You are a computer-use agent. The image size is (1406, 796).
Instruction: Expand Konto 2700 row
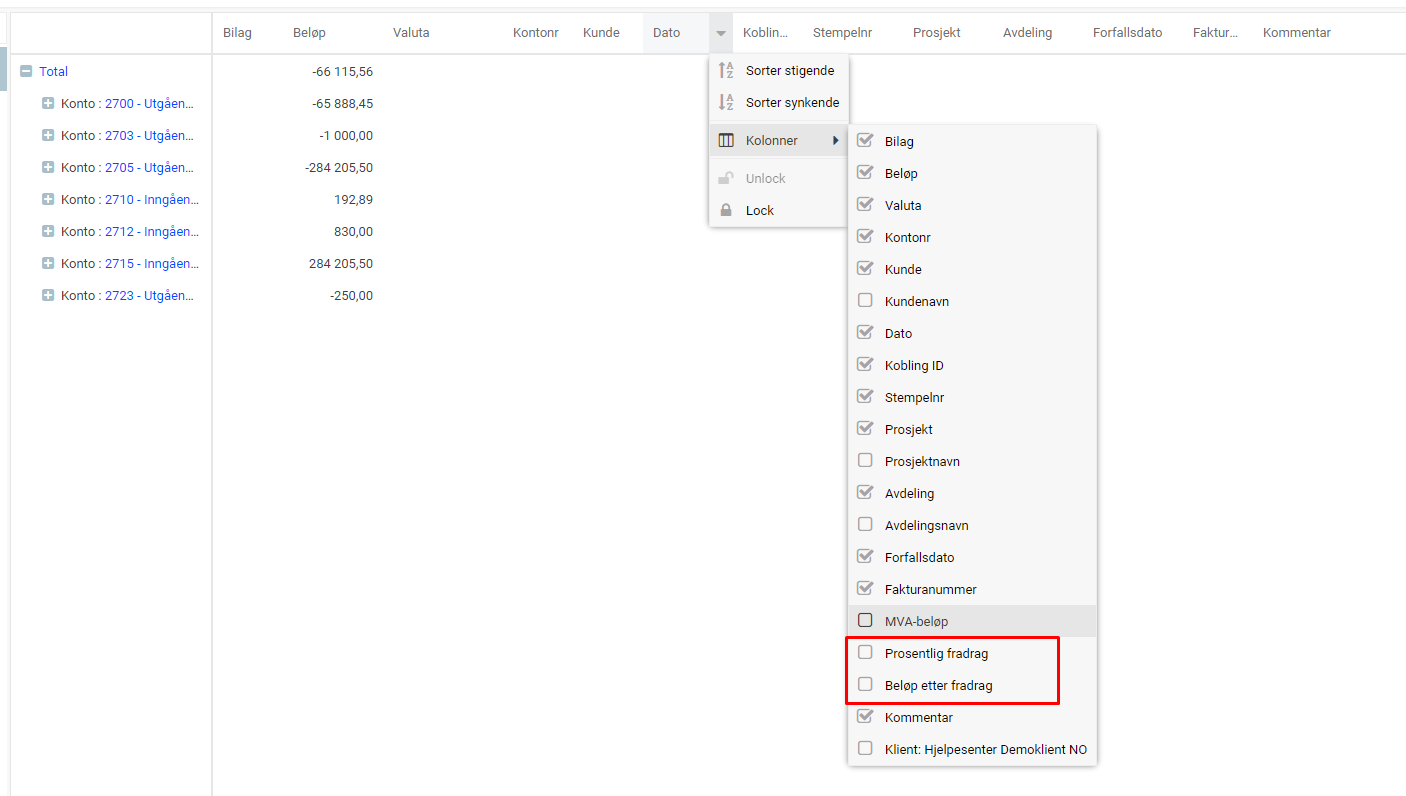[48, 104]
